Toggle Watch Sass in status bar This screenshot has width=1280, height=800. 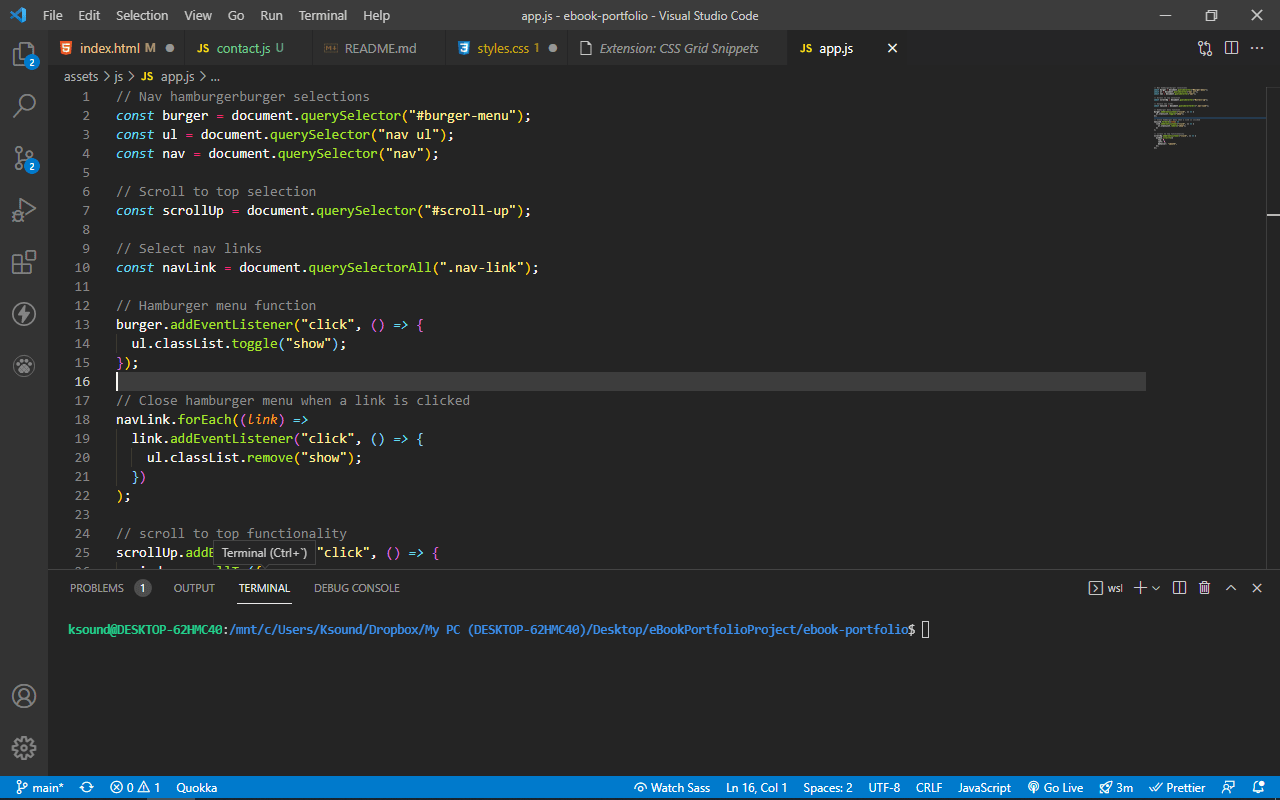tap(672, 788)
